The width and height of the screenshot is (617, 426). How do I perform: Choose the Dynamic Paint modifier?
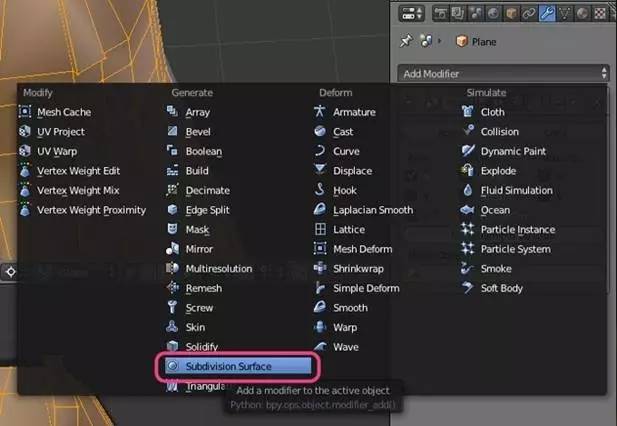532,151
